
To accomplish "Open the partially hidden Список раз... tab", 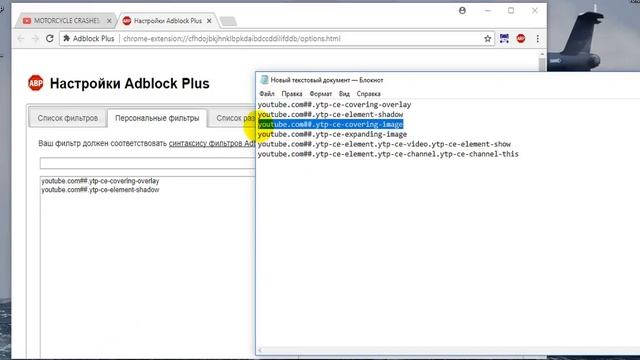I will (233, 118).
